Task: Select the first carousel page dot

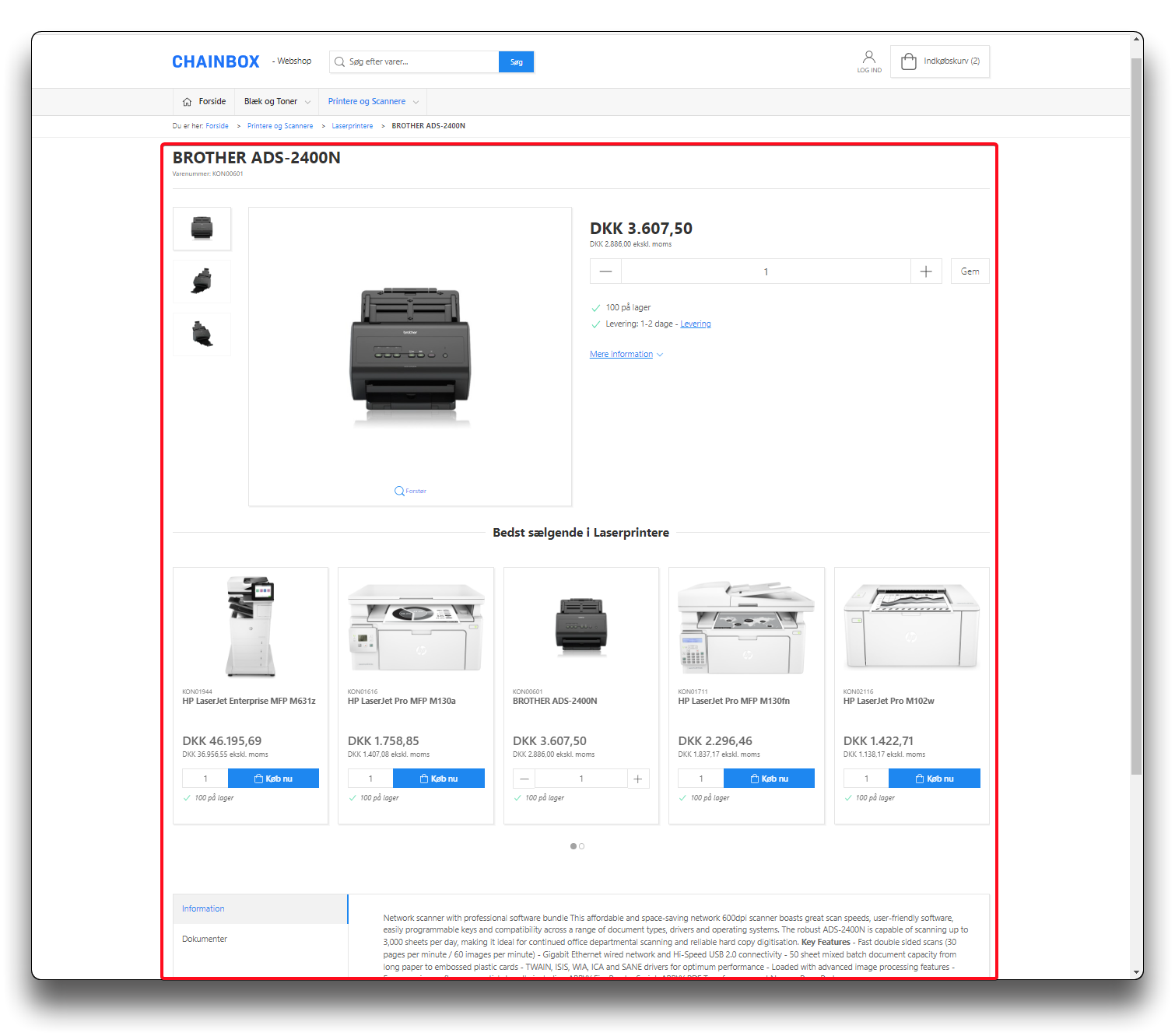Action: click(x=573, y=846)
